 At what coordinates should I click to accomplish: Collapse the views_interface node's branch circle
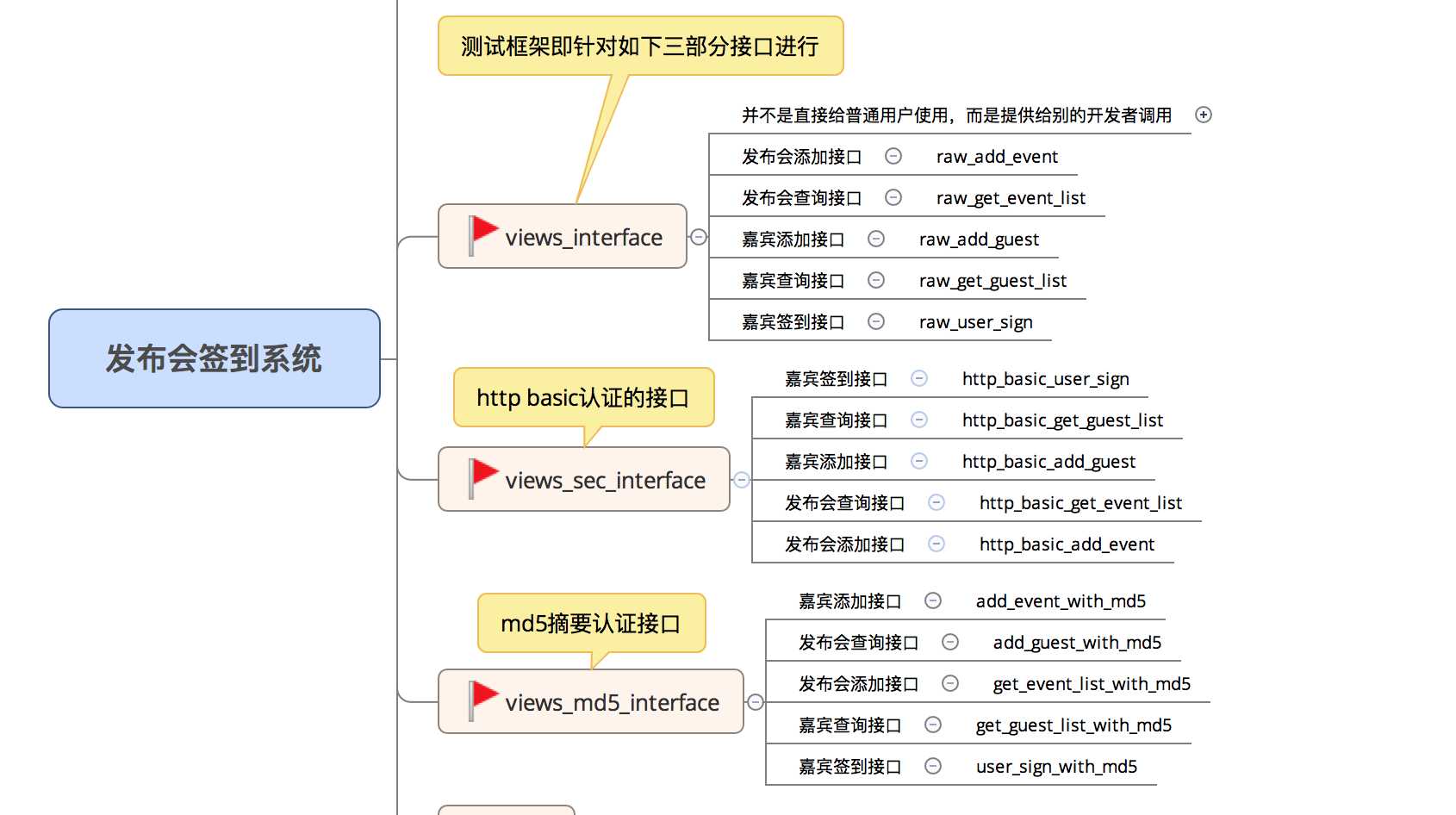(699, 237)
